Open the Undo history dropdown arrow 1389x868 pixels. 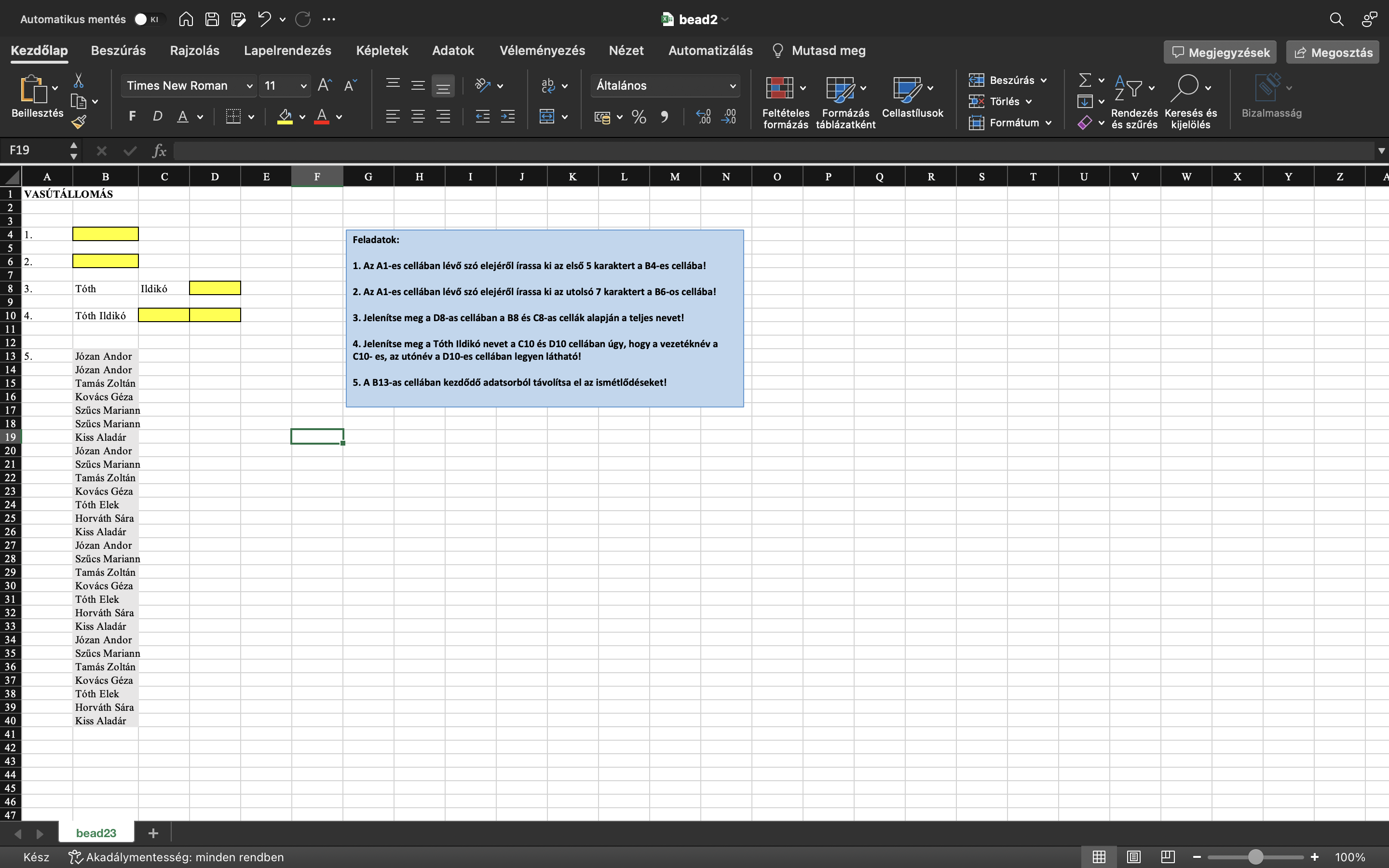tap(283, 19)
